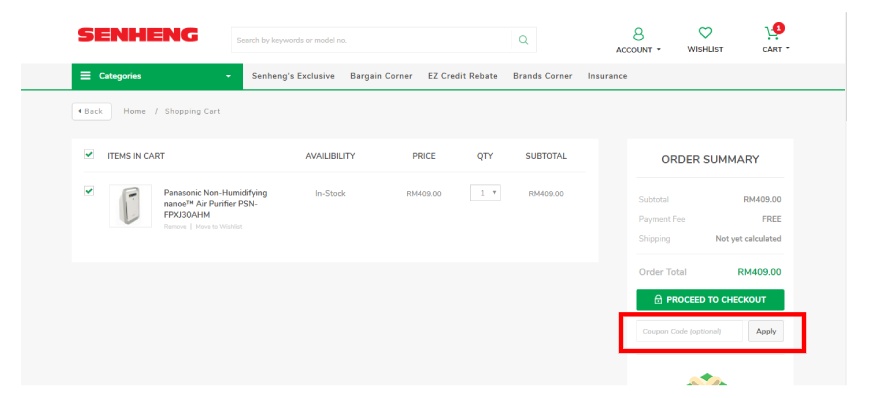Image resolution: width=869 pixels, height=398 pixels.
Task: Expand the Categories dropdown arrow
Action: tap(228, 76)
